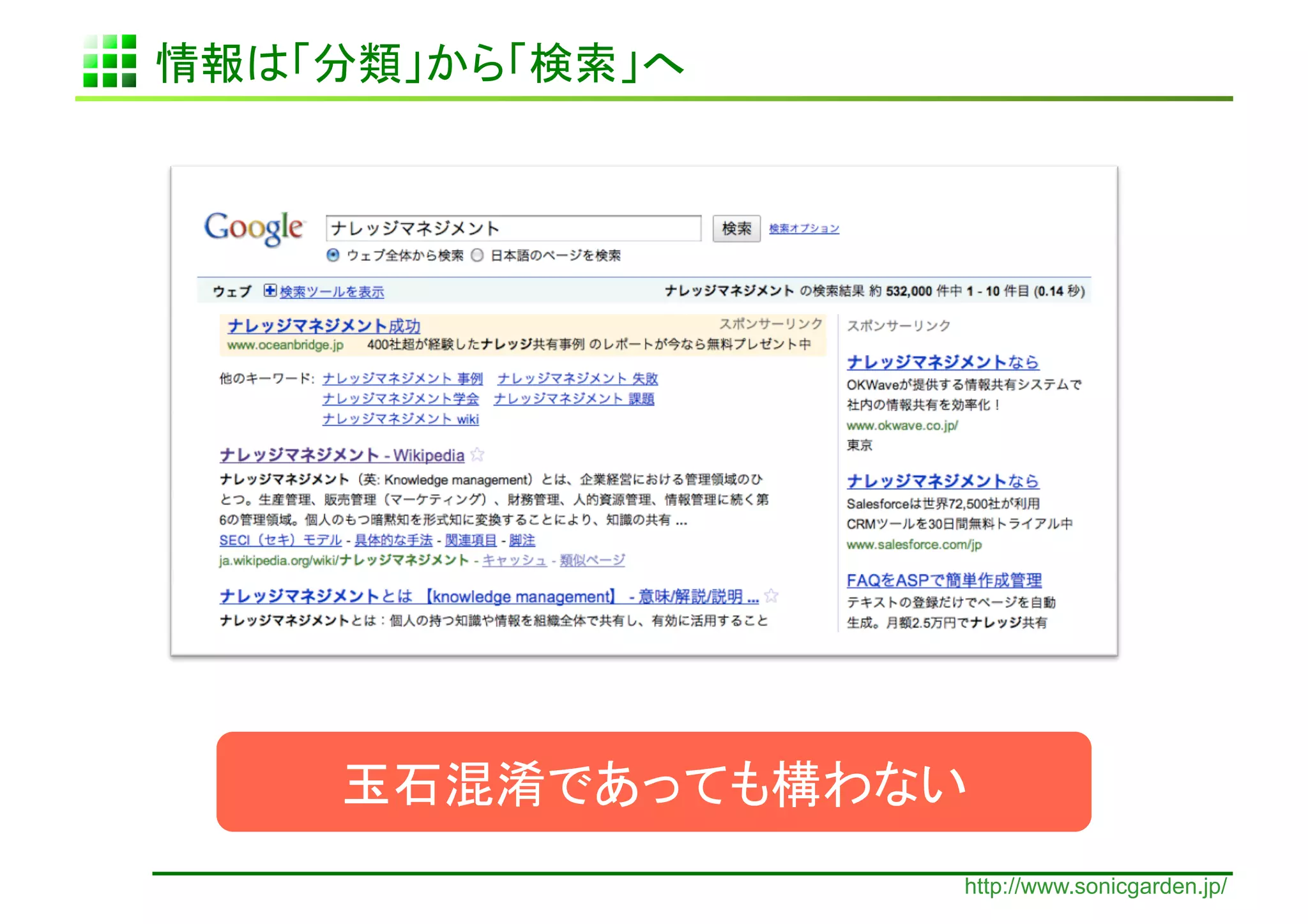Image resolution: width=1308 pixels, height=924 pixels.
Task: Click the ja.wikipedia.org/wiki URL text
Action: pyautogui.click(x=344, y=561)
